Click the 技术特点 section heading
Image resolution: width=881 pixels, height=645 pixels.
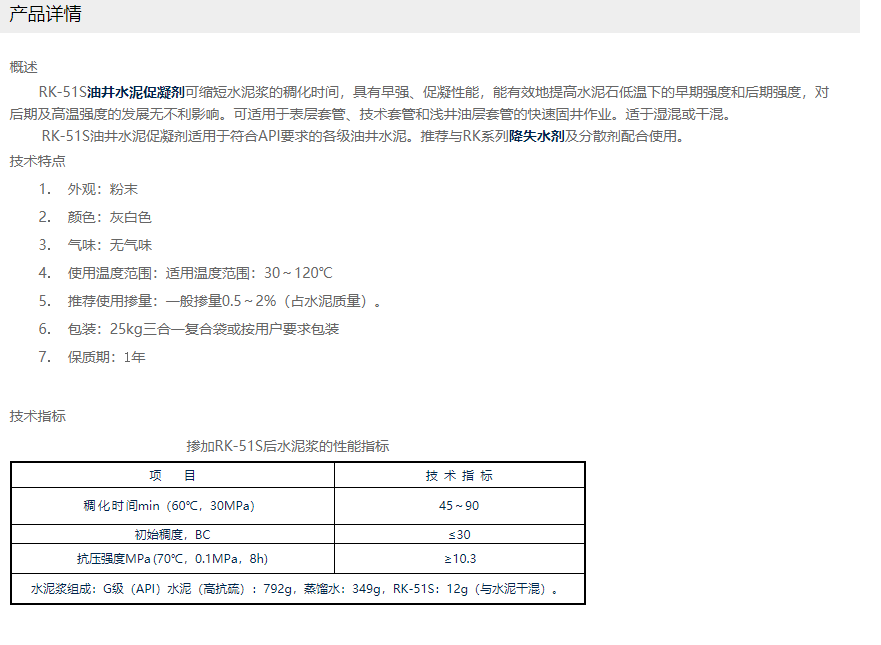click(38, 161)
